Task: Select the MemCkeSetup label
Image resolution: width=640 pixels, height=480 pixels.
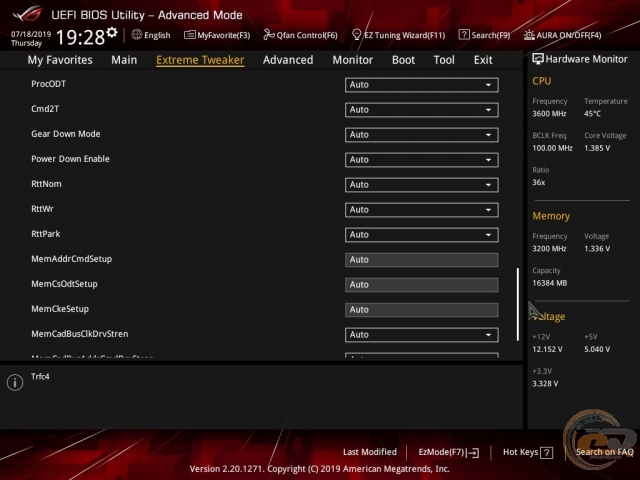Action: point(60,309)
